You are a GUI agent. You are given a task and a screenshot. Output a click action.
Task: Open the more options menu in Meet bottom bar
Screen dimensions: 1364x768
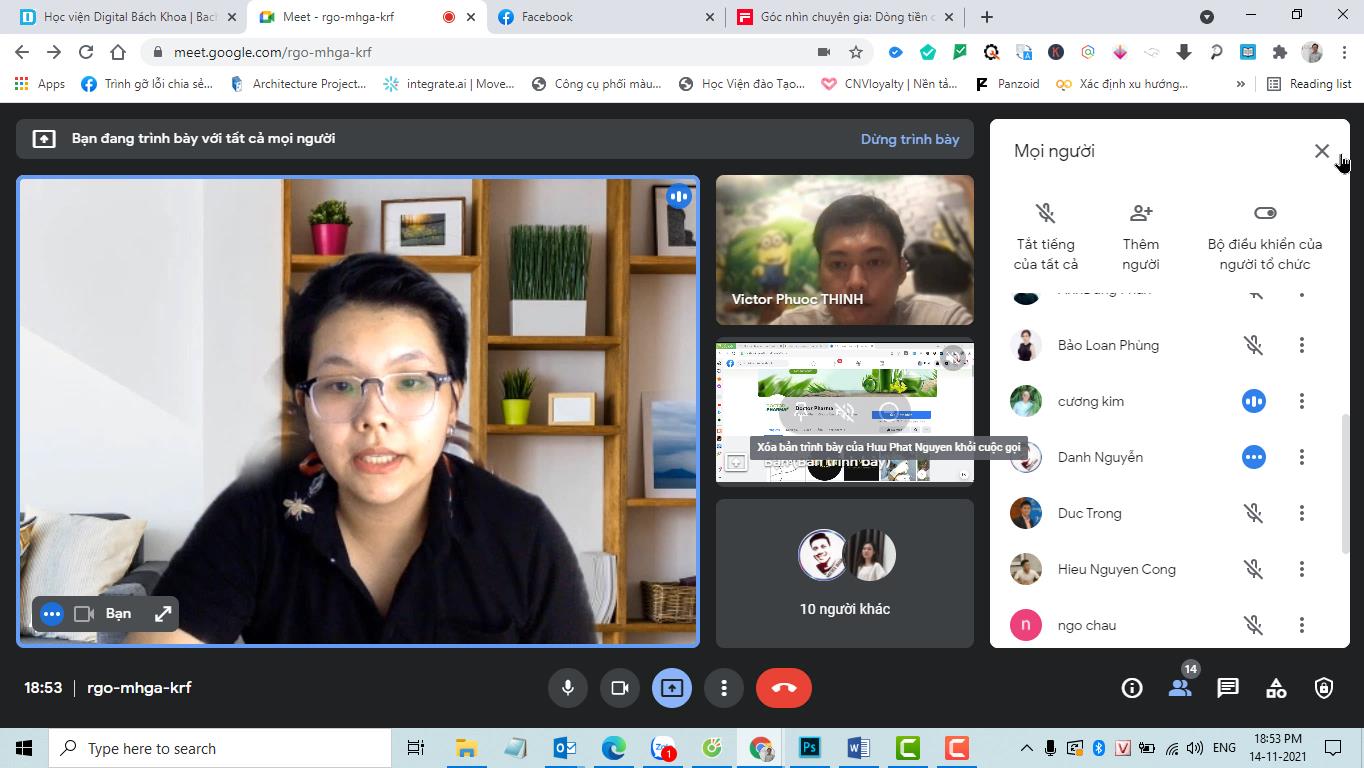click(724, 688)
